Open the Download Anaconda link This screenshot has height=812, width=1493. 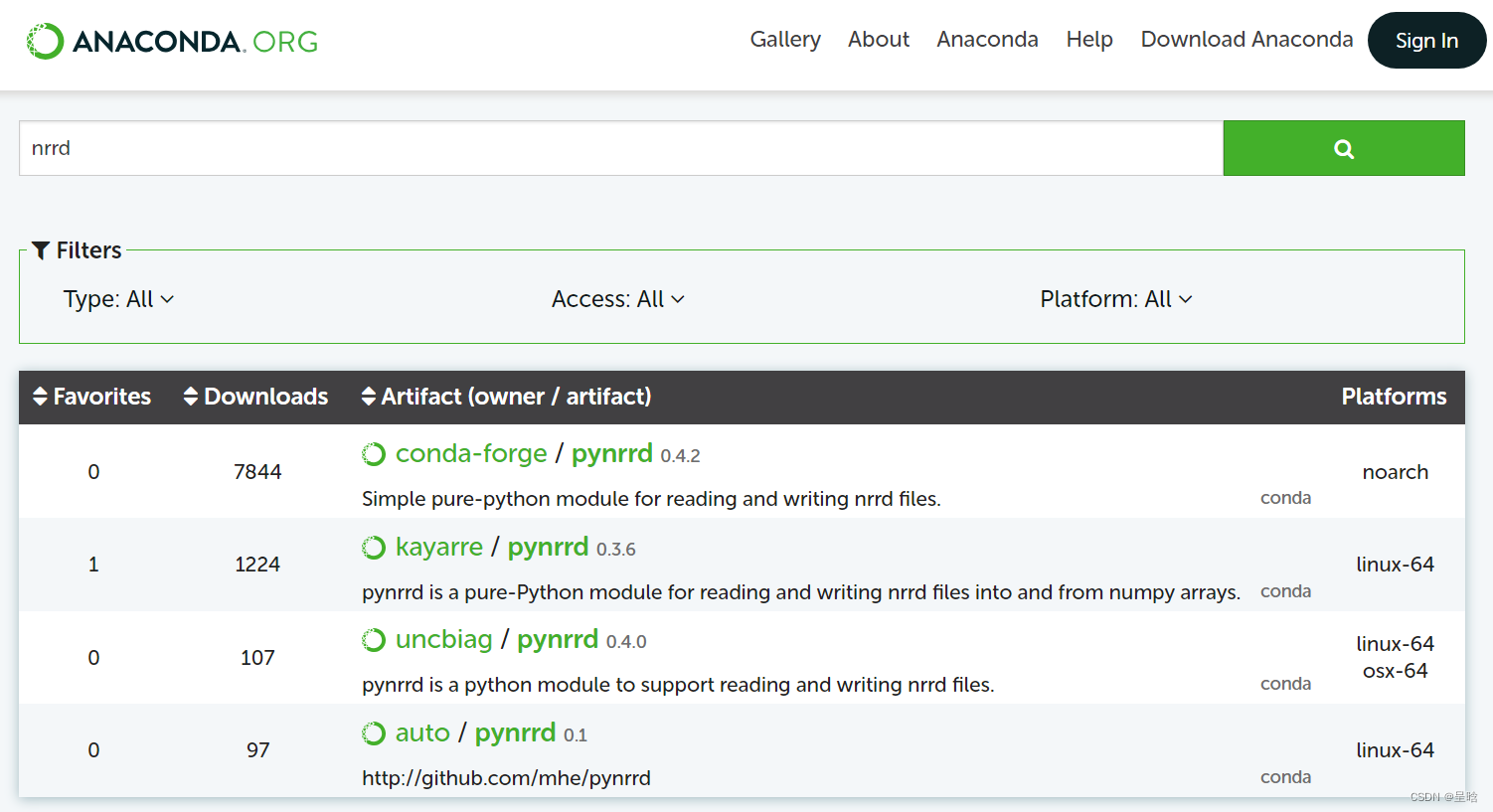point(1246,40)
